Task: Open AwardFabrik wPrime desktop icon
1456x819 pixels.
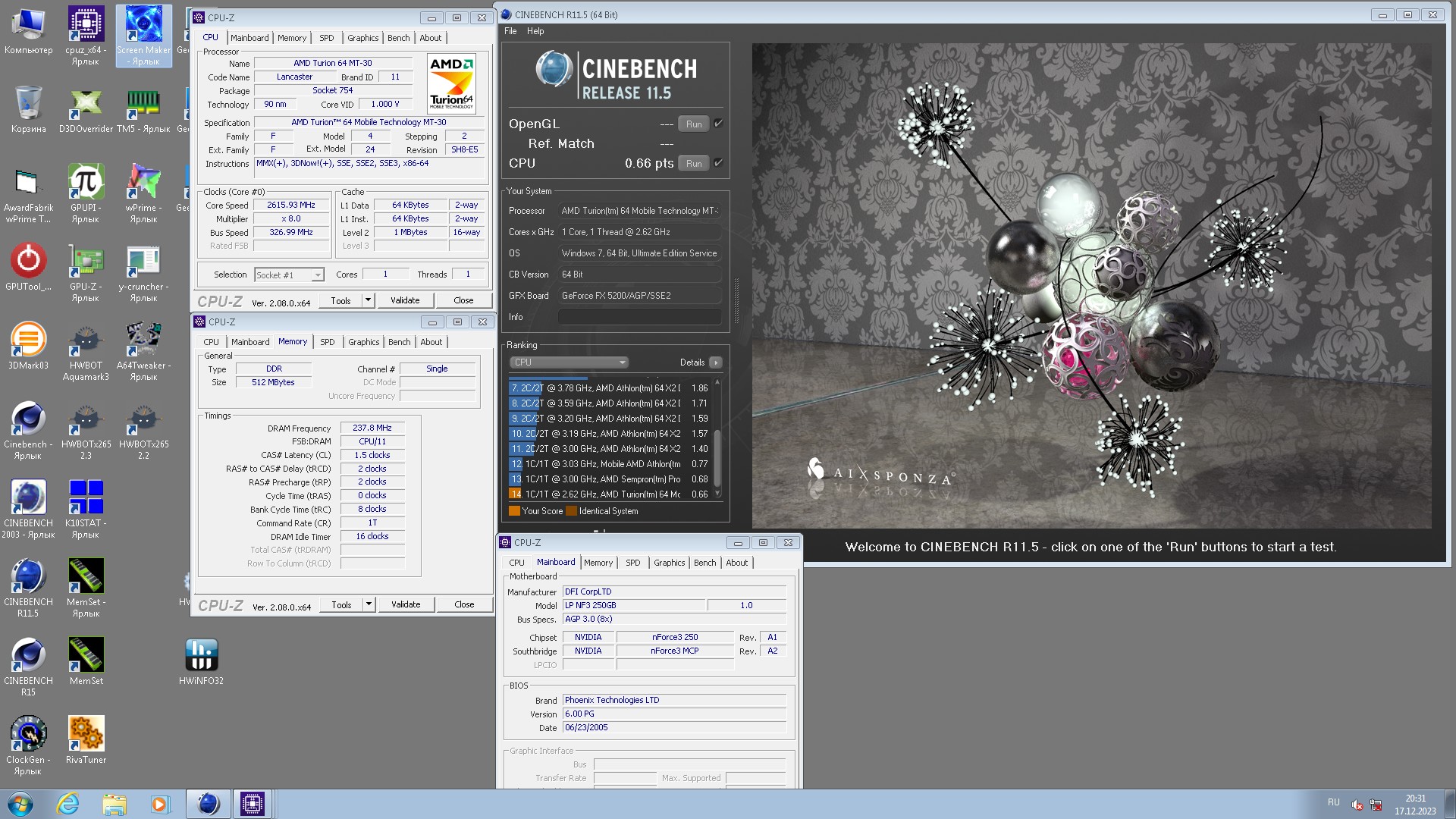Action: coord(28,194)
